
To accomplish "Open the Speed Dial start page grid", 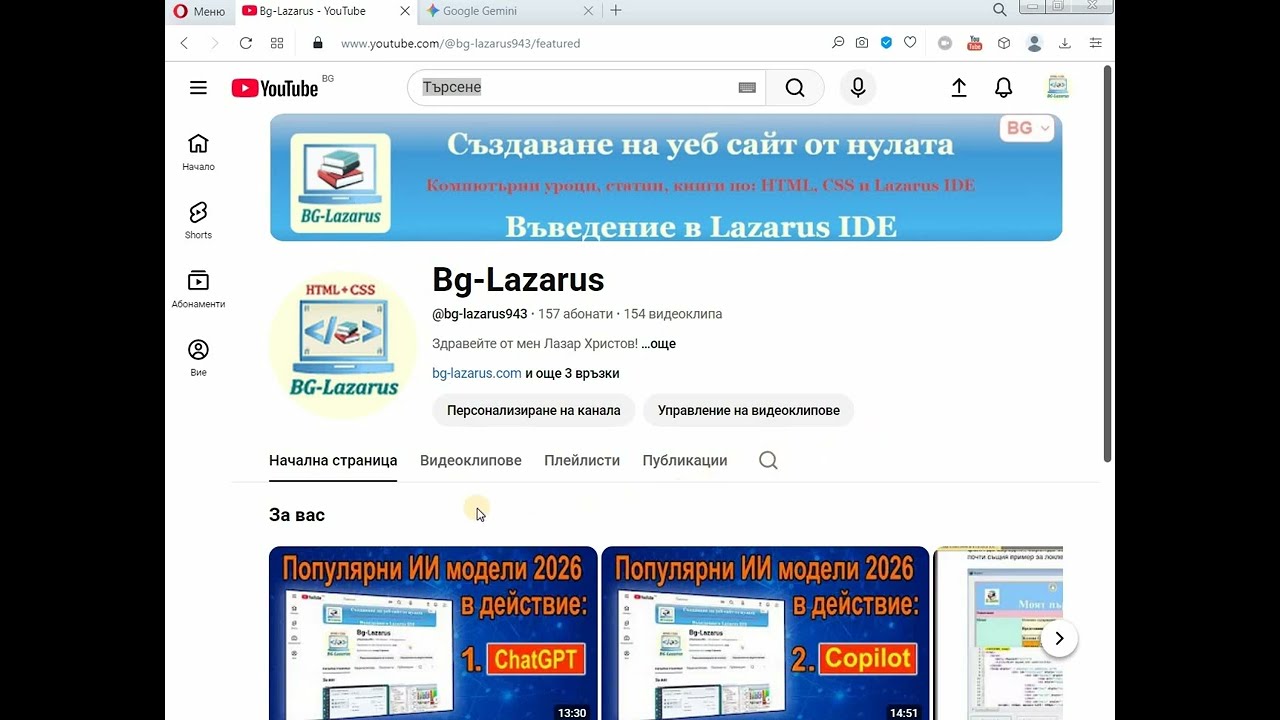I will point(277,43).
